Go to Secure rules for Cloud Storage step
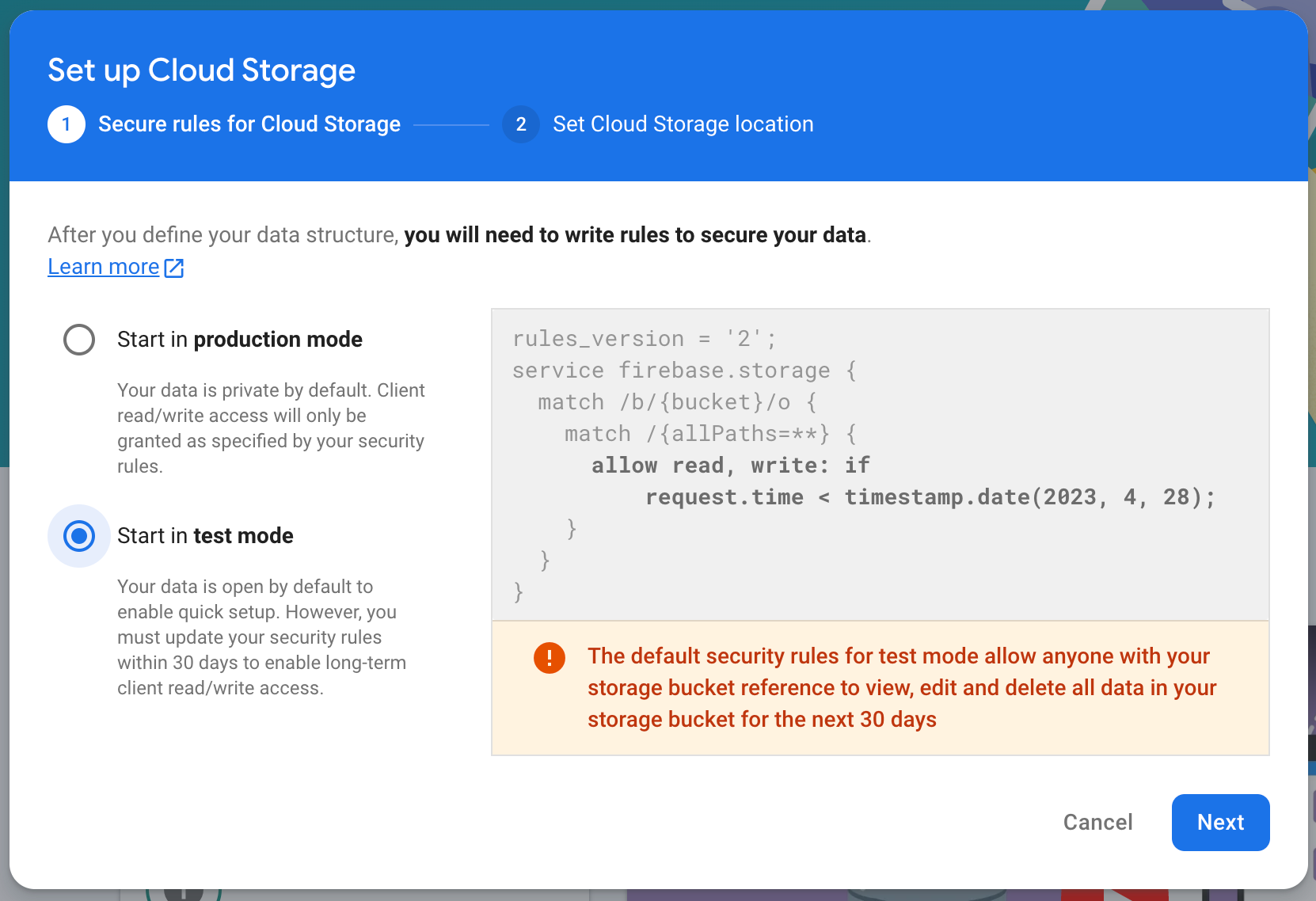1316x901 pixels. coord(249,124)
